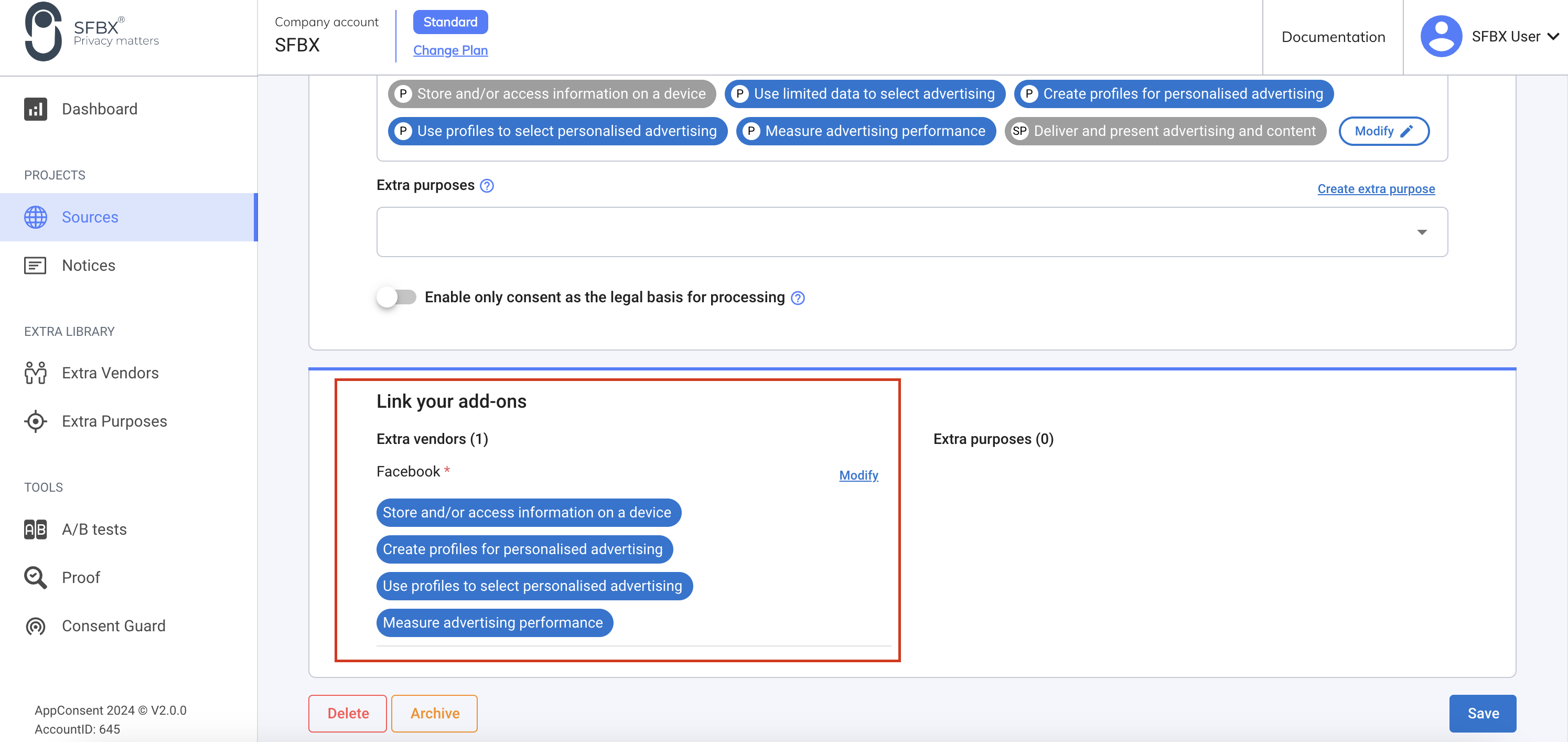This screenshot has height=742, width=1568.
Task: Save the source configuration
Action: tap(1482, 713)
